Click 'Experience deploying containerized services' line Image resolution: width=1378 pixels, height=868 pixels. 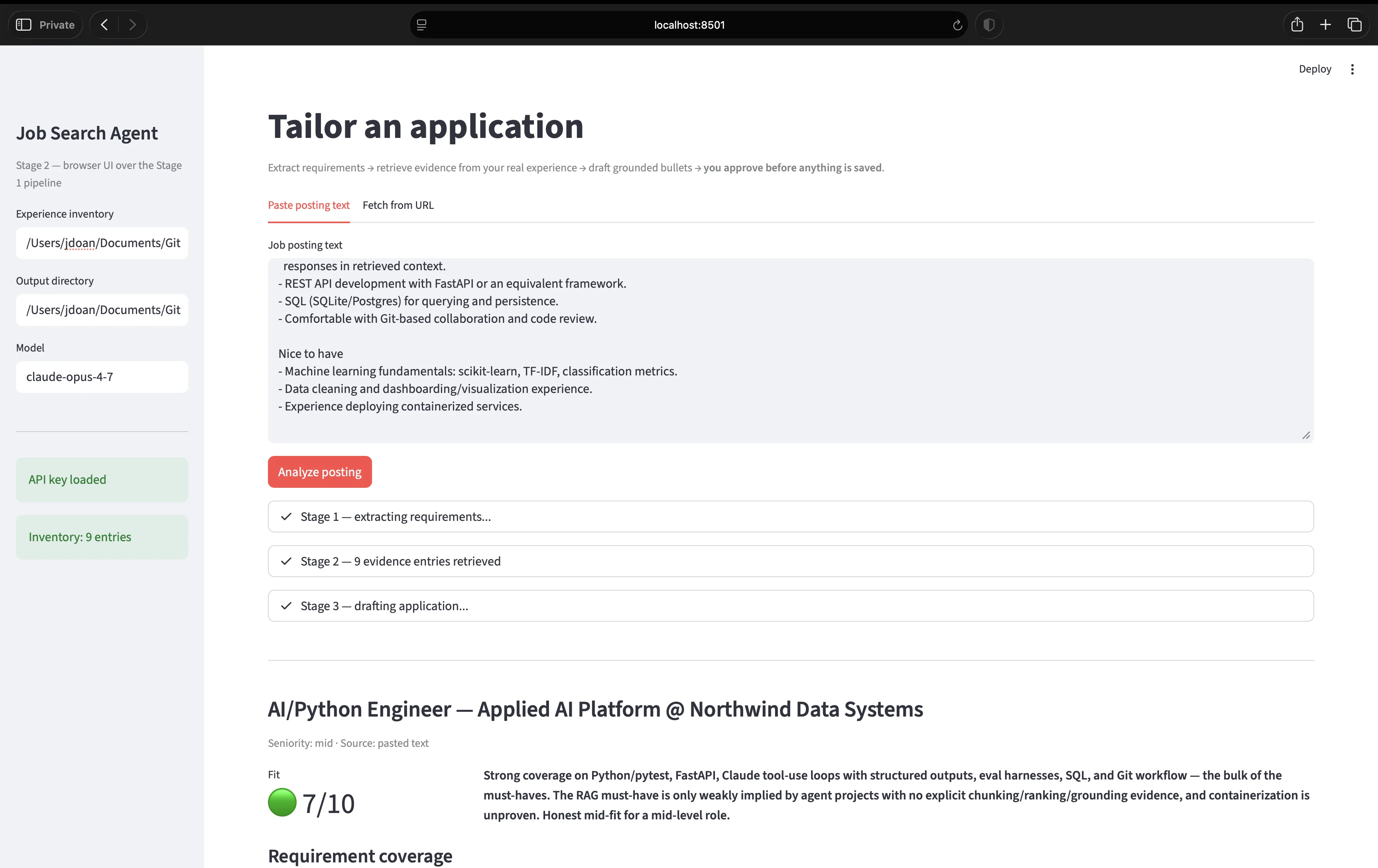coord(400,406)
